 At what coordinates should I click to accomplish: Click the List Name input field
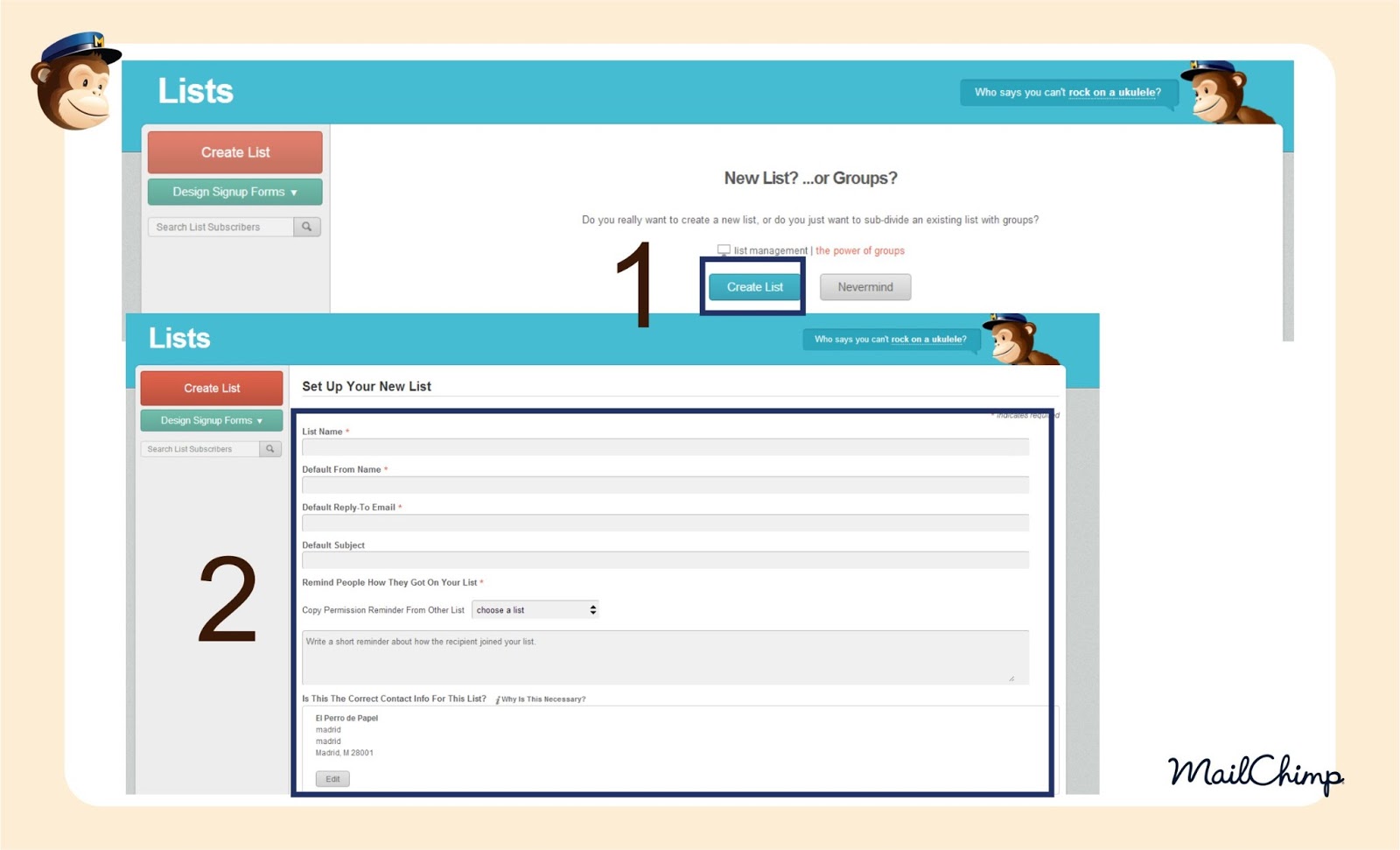coord(665,447)
